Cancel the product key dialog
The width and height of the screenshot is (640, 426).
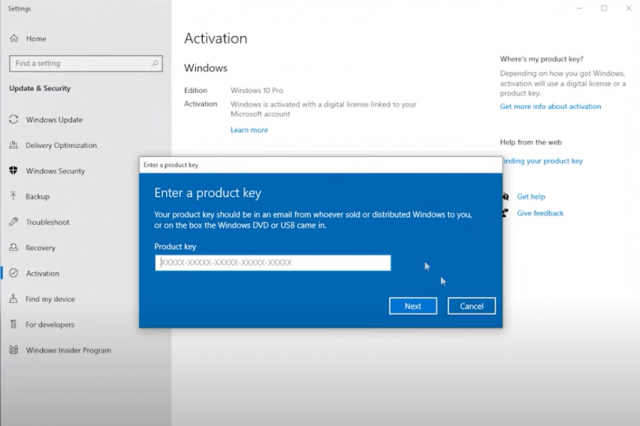coord(471,306)
